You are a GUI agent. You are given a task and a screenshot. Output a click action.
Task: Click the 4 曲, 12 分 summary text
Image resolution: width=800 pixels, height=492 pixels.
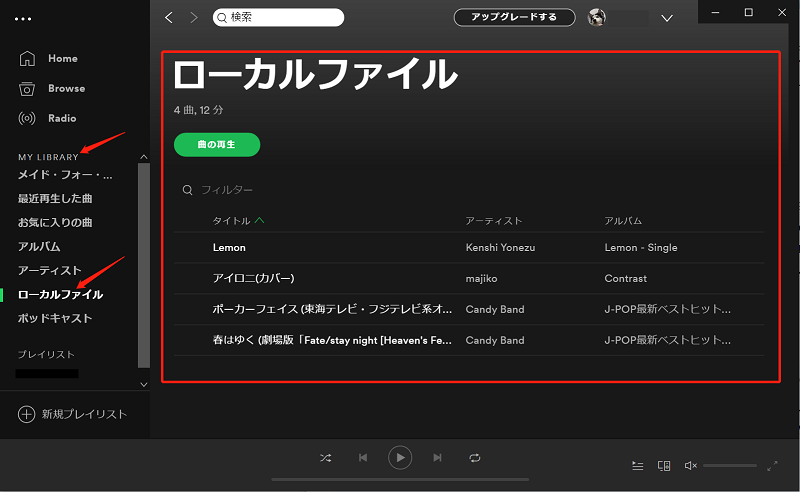pyautogui.click(x=198, y=110)
